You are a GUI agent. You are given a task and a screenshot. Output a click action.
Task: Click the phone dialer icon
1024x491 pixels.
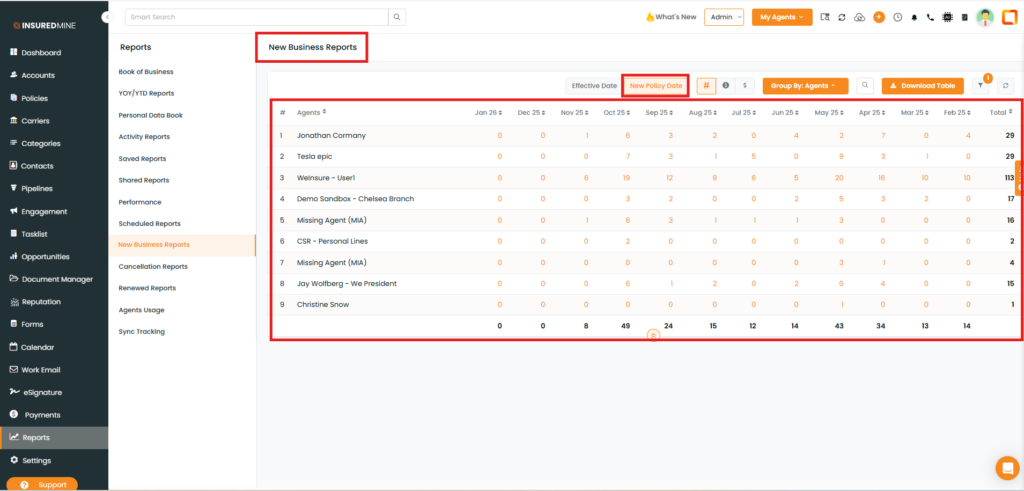(x=930, y=17)
